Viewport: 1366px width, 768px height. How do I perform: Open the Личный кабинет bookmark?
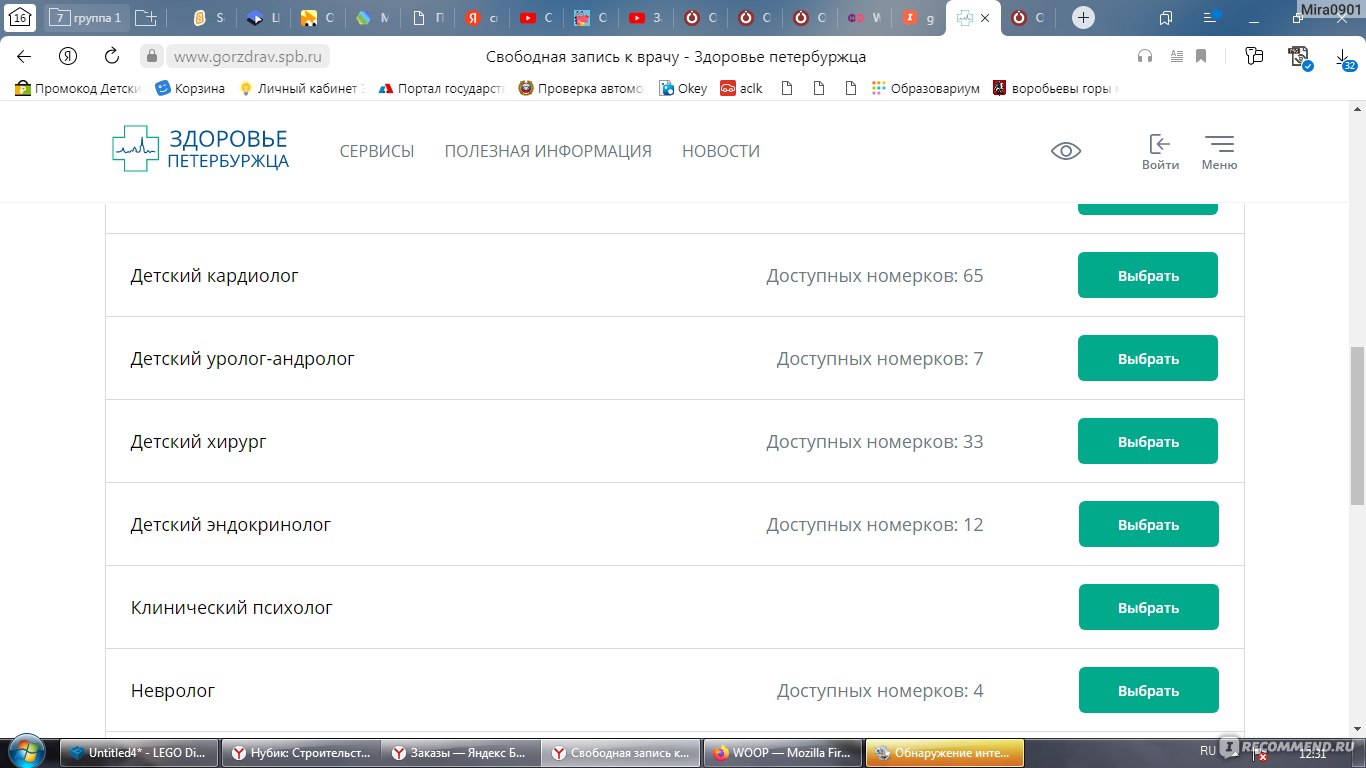(x=302, y=88)
